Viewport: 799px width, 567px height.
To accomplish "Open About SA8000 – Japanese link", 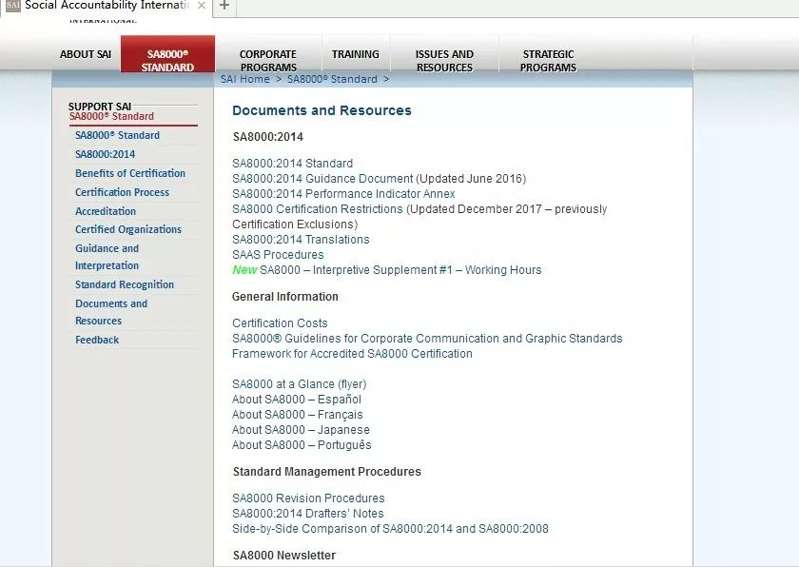I will (x=300, y=430).
